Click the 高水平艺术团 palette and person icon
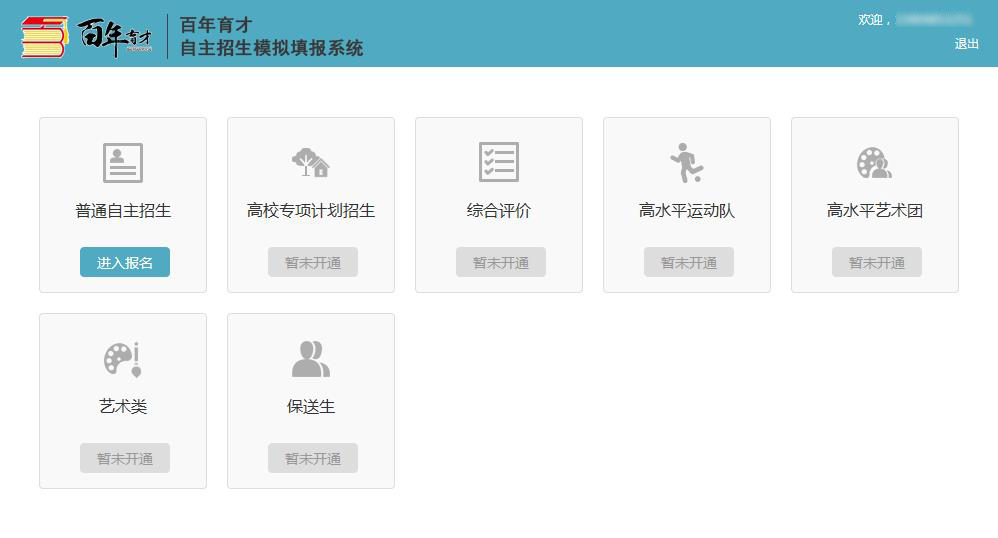The height and width of the screenshot is (538, 998). [x=874, y=163]
